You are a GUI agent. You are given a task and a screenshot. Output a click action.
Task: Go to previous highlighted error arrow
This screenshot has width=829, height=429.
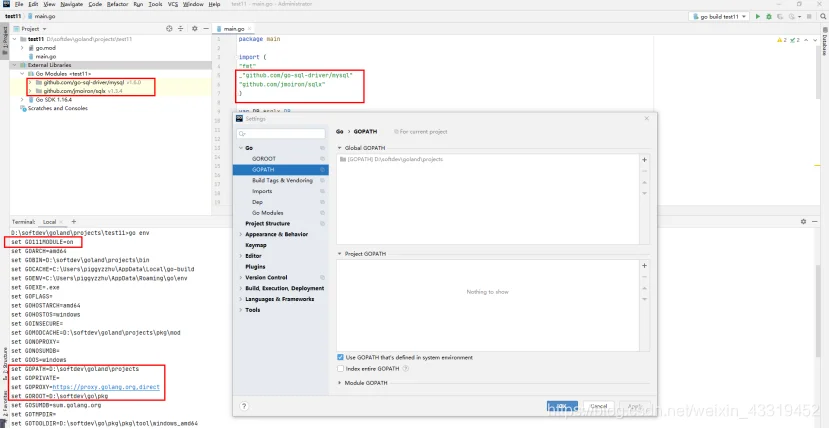click(806, 40)
